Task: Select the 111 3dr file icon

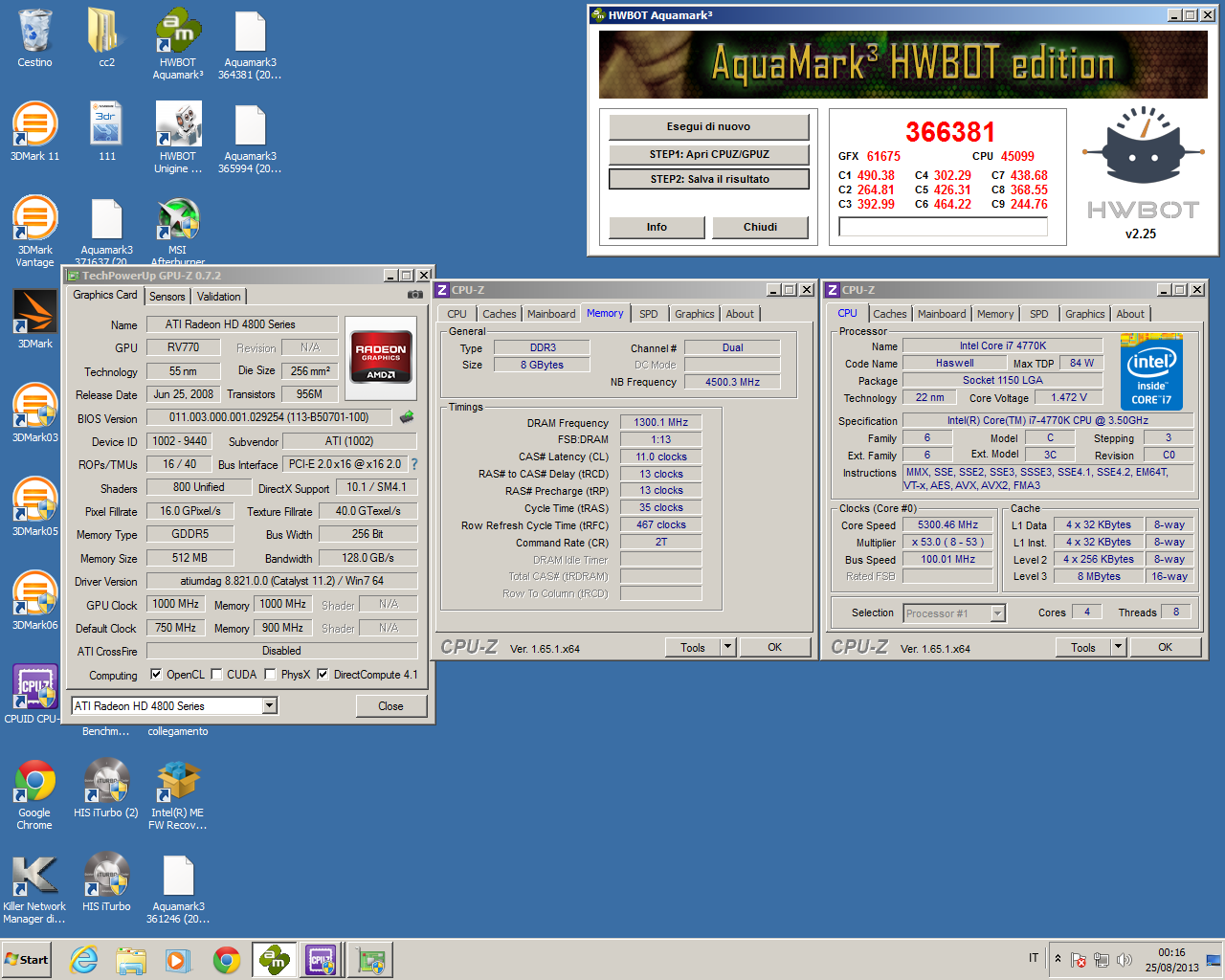Action: click(x=106, y=132)
